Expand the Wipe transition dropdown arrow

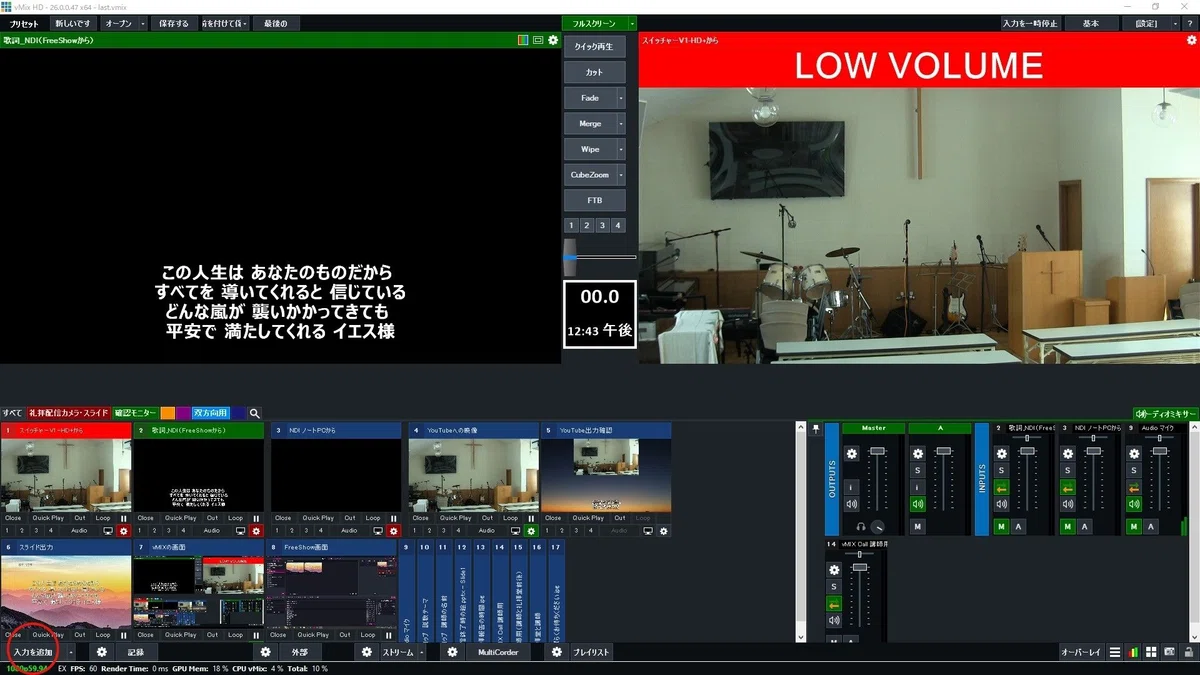pyautogui.click(x=621, y=149)
